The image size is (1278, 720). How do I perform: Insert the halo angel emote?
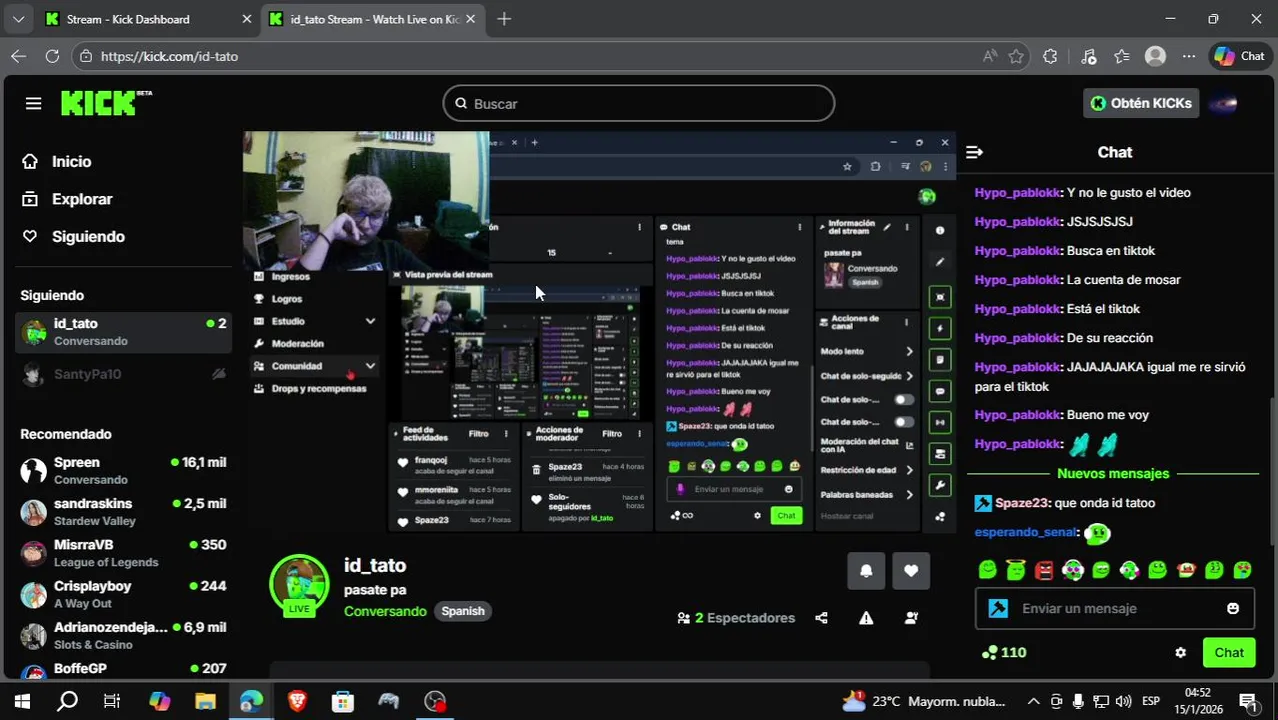click(1016, 570)
